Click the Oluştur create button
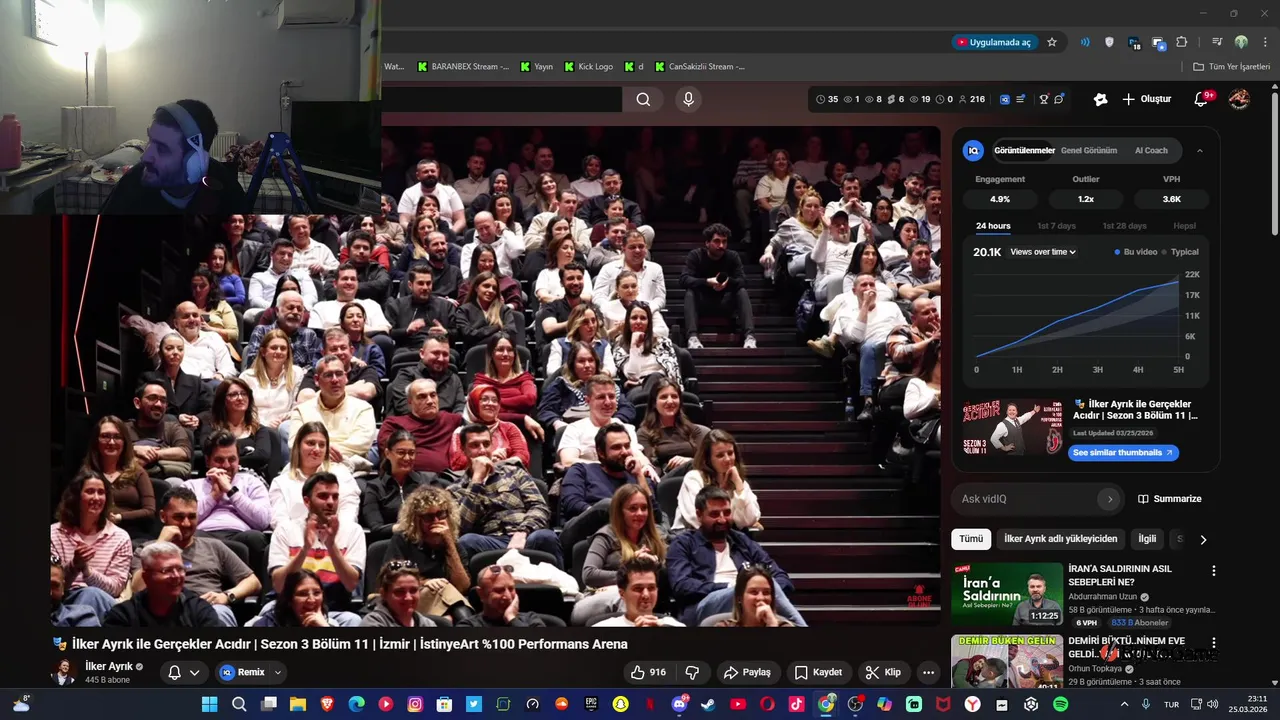Image resolution: width=1280 pixels, height=720 pixels. tap(1146, 99)
